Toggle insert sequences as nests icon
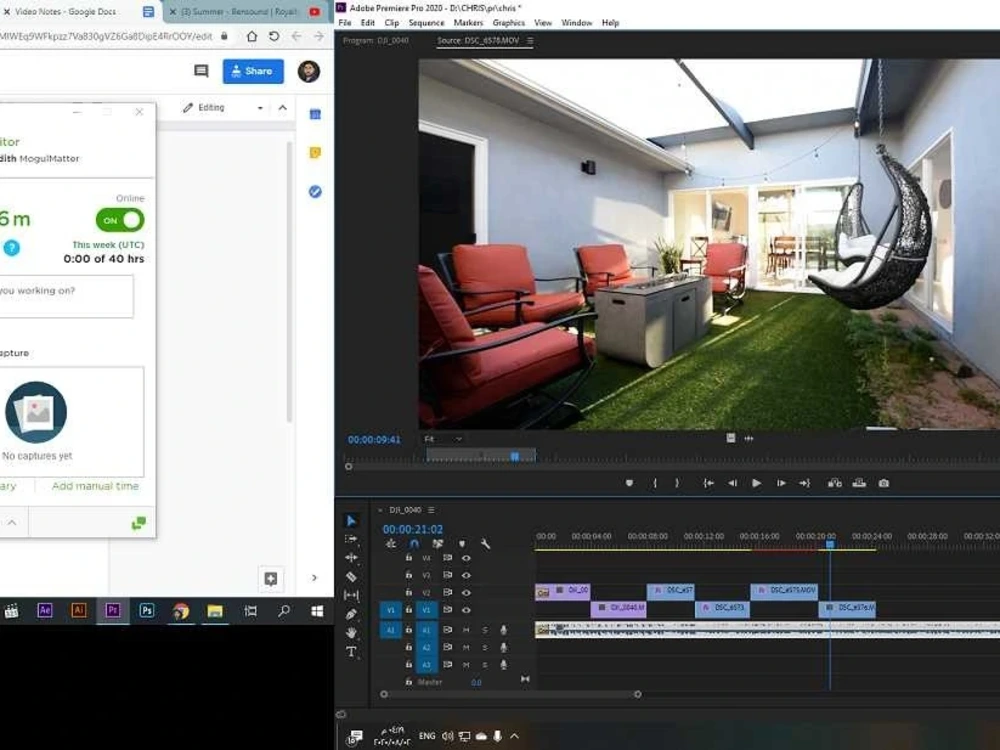Screen dimensions: 1000x750 [x=391, y=543]
